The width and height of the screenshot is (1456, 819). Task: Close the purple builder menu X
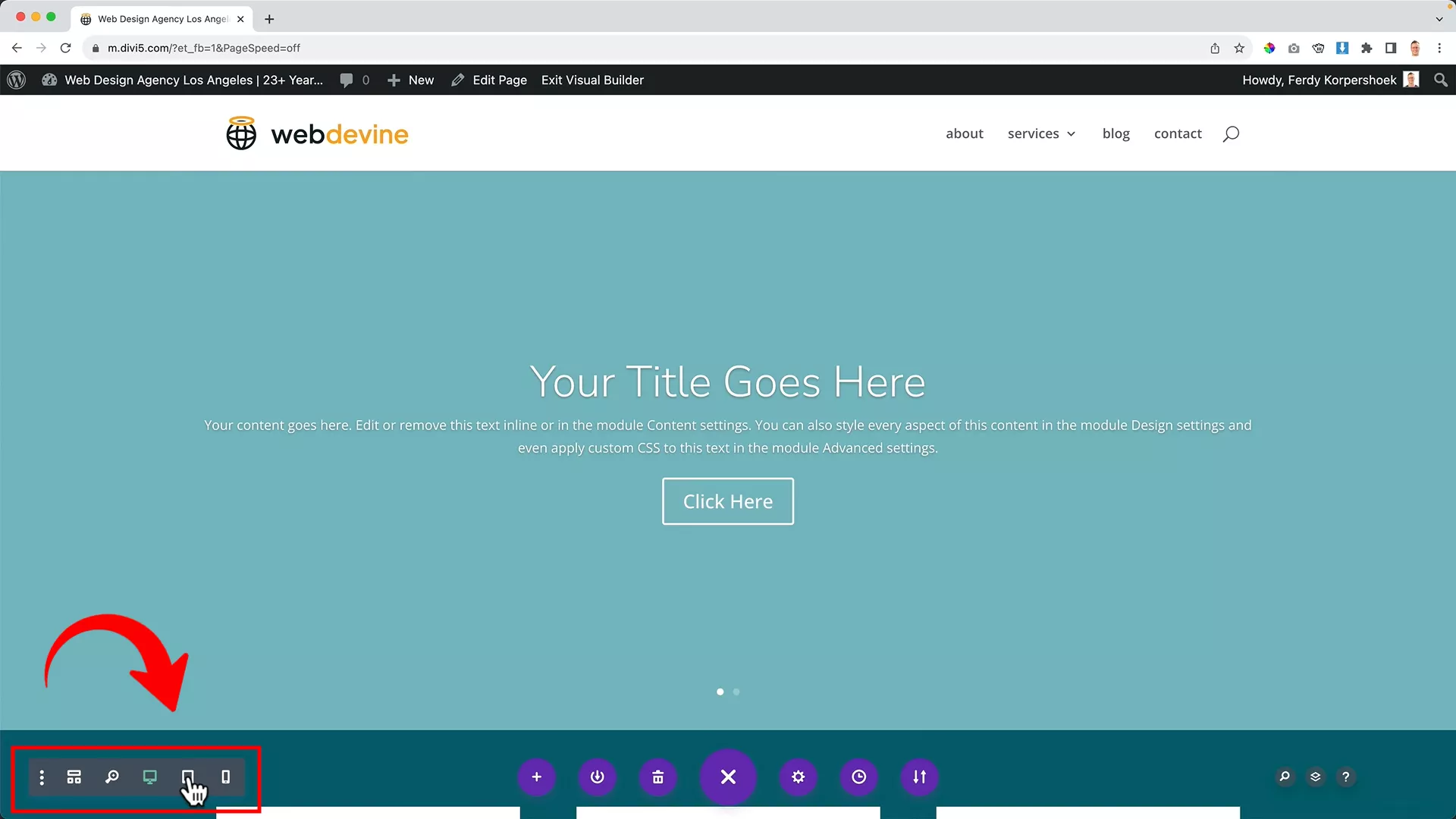coord(728,777)
